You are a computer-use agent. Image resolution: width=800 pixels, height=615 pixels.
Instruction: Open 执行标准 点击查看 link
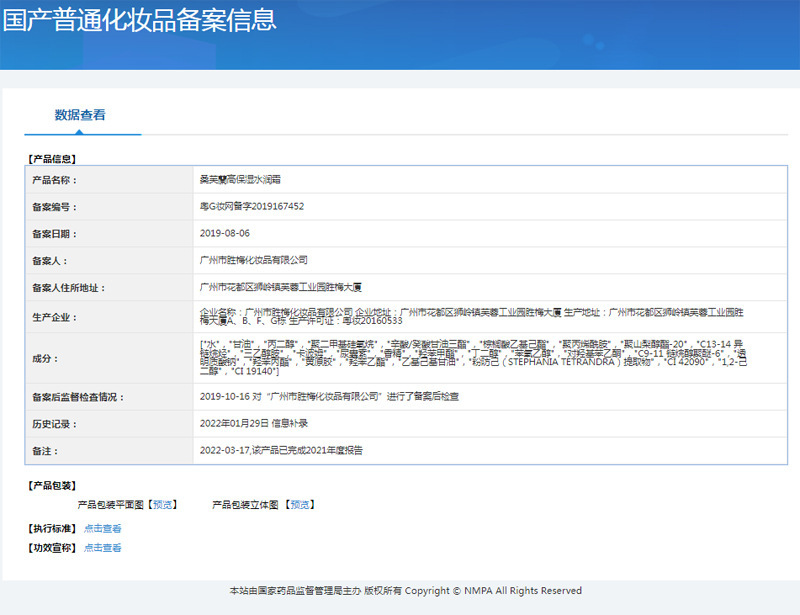click(103, 529)
